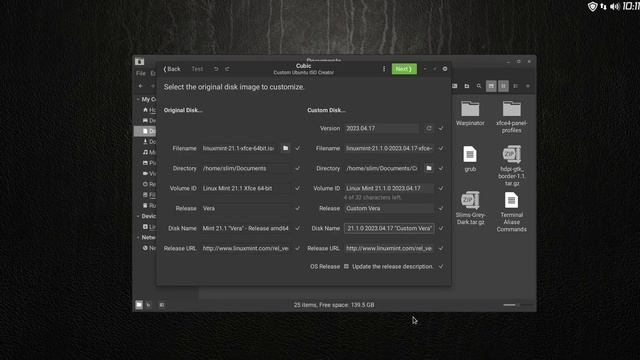
Task: Edit the custom disk Filename field
Action: (x=389, y=148)
